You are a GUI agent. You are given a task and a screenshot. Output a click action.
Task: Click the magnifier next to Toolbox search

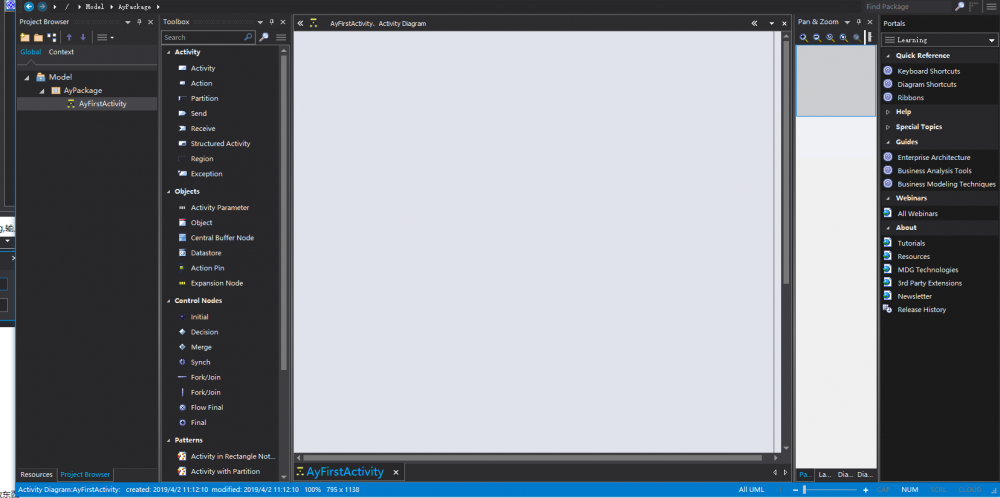tap(264, 38)
